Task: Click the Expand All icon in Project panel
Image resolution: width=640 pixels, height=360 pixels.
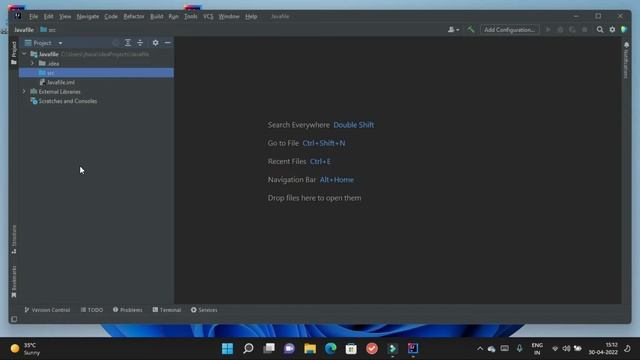Action: tap(128, 43)
